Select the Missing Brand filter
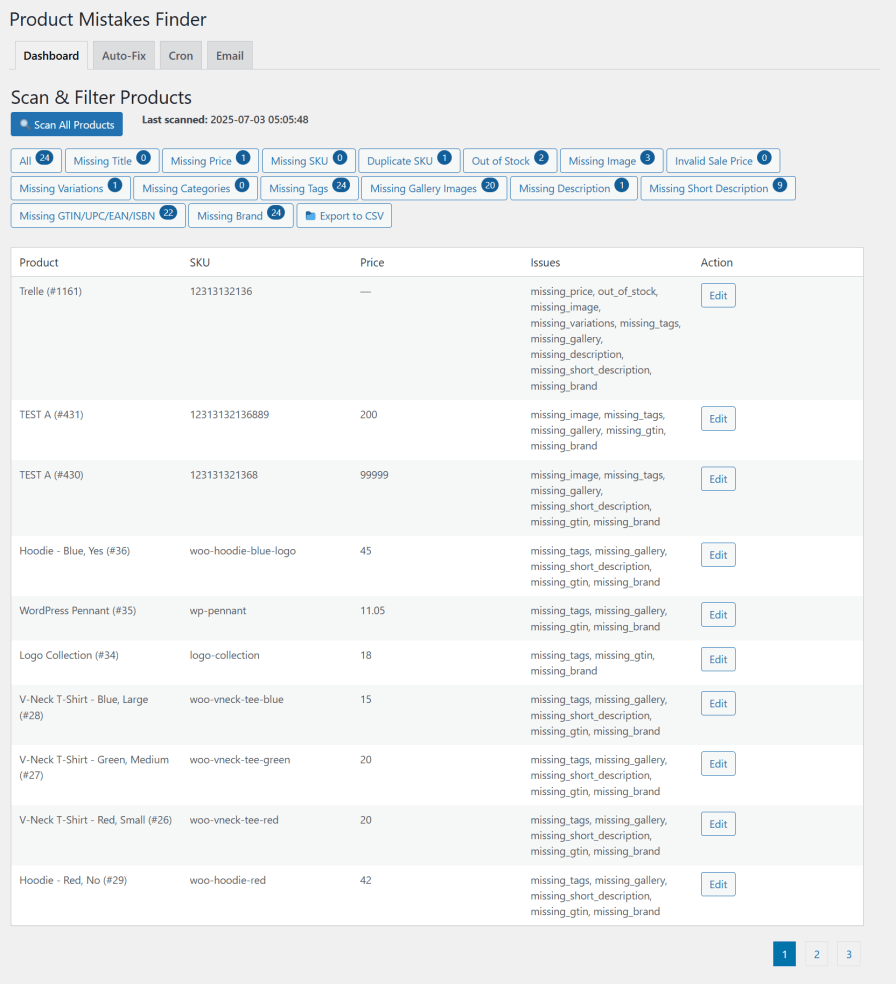896x984 pixels. pos(240,216)
